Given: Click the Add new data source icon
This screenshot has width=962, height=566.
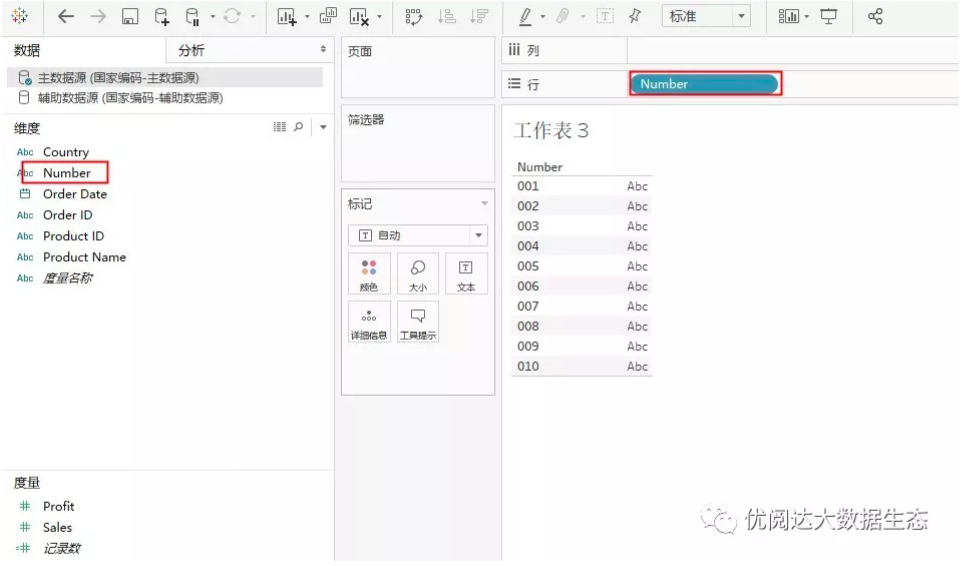Looking at the screenshot, I should [x=161, y=17].
